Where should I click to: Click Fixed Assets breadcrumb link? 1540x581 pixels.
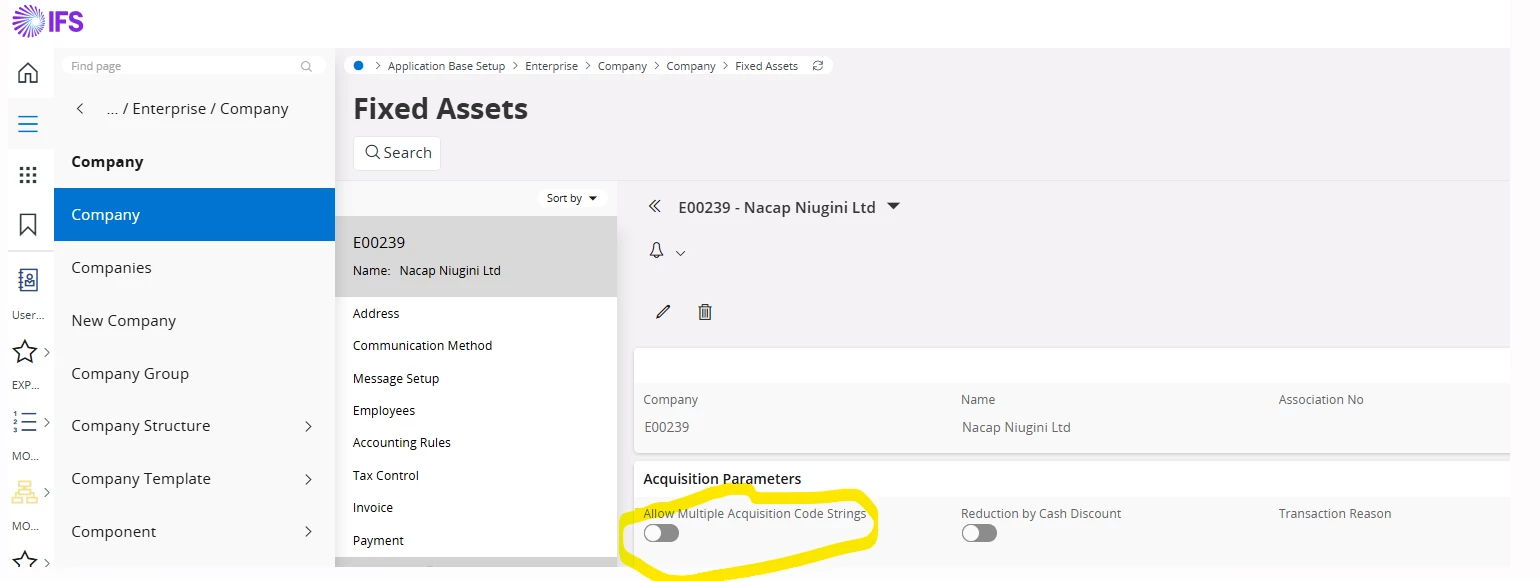coord(766,66)
